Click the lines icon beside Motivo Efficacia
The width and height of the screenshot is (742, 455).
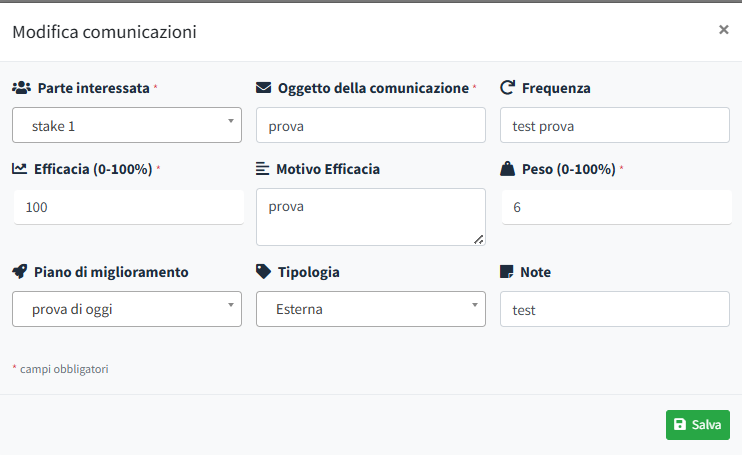(x=263, y=169)
